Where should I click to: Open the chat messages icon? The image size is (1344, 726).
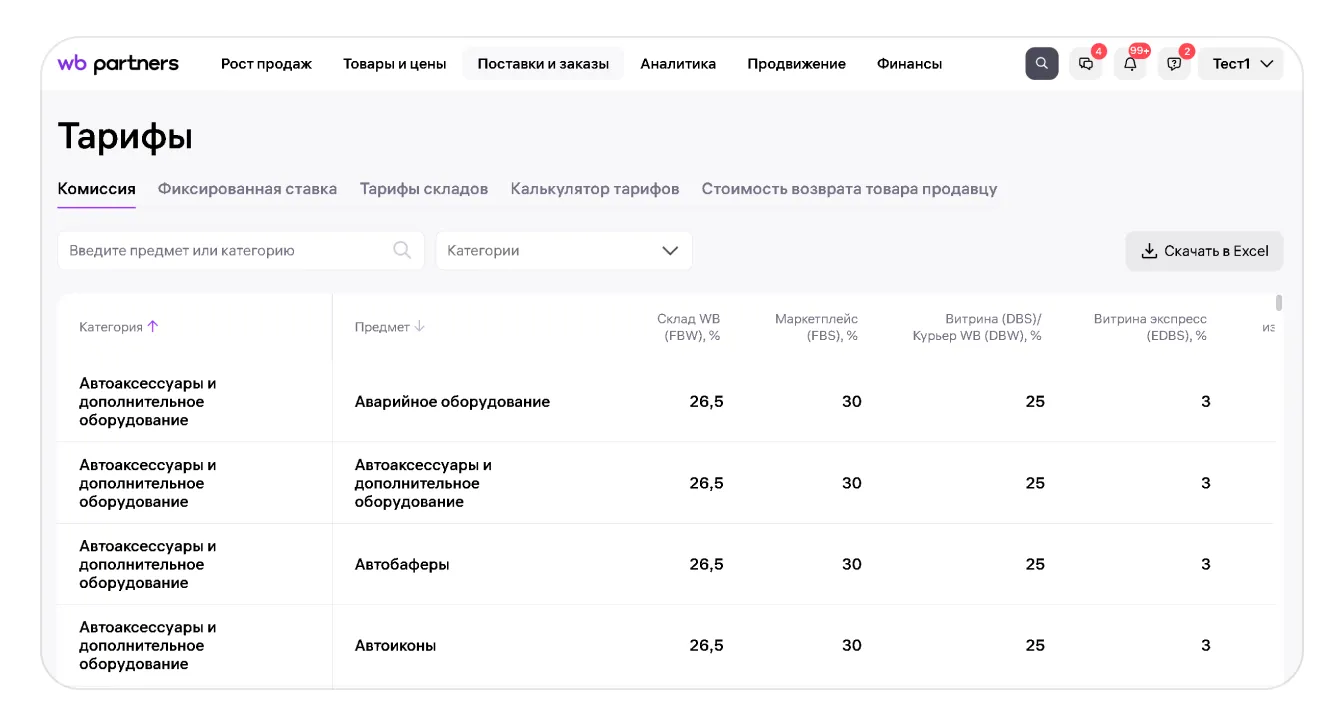1086,64
